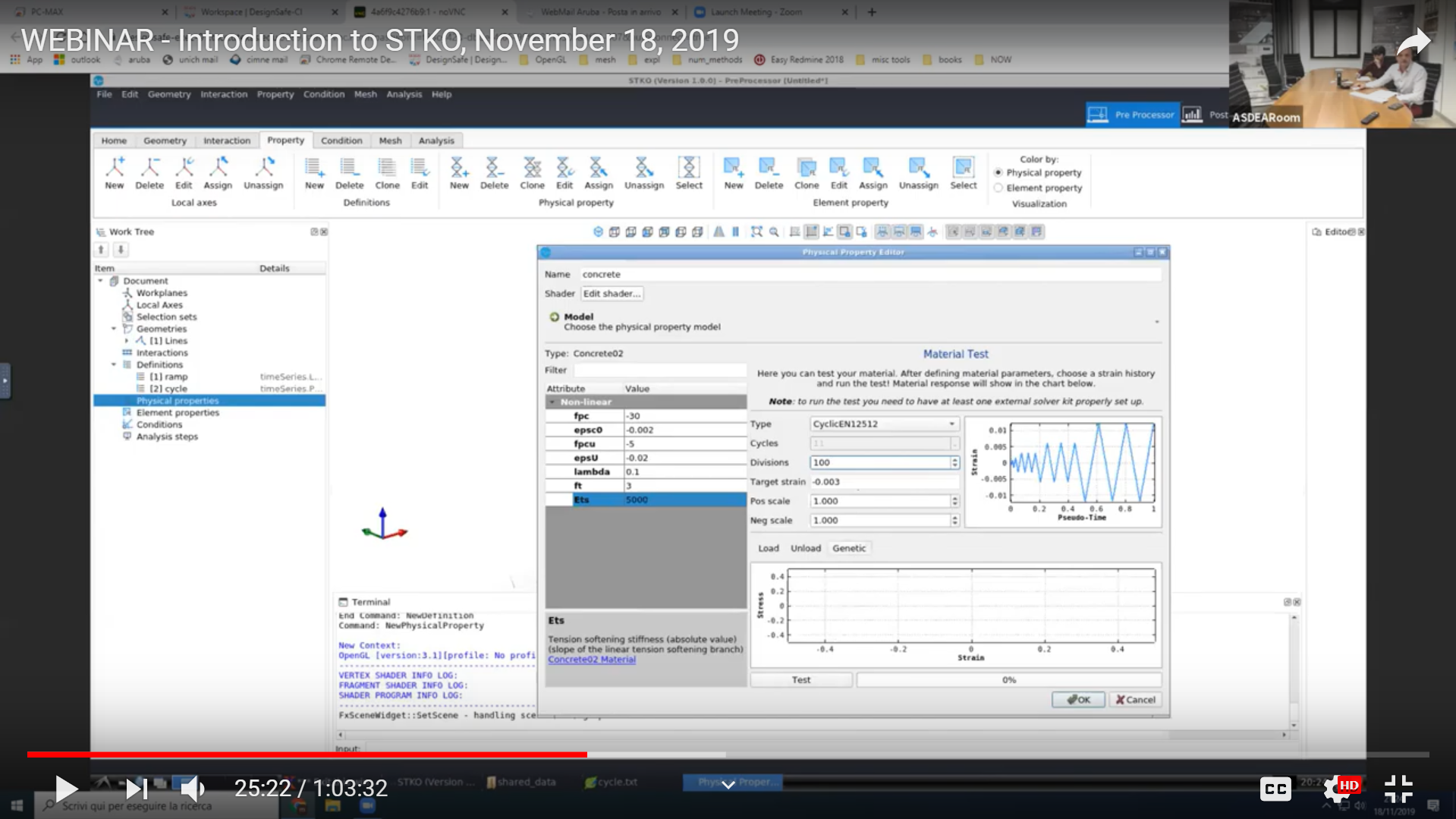Click the fpc value cell -30
The width and height of the screenshot is (1456, 819).
click(x=685, y=416)
